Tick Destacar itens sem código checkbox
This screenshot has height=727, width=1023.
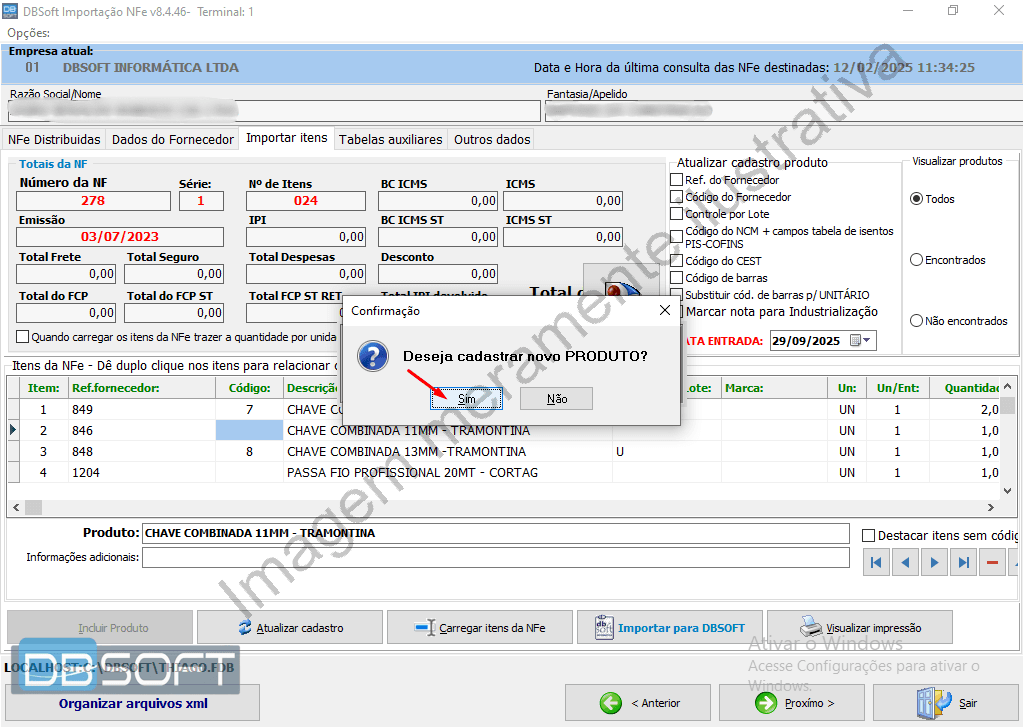coord(868,536)
